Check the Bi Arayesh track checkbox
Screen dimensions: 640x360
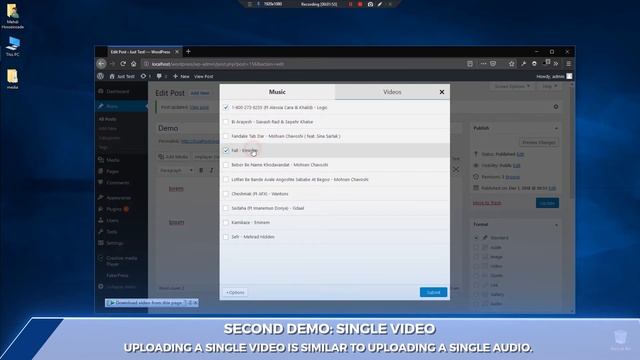coord(226,122)
